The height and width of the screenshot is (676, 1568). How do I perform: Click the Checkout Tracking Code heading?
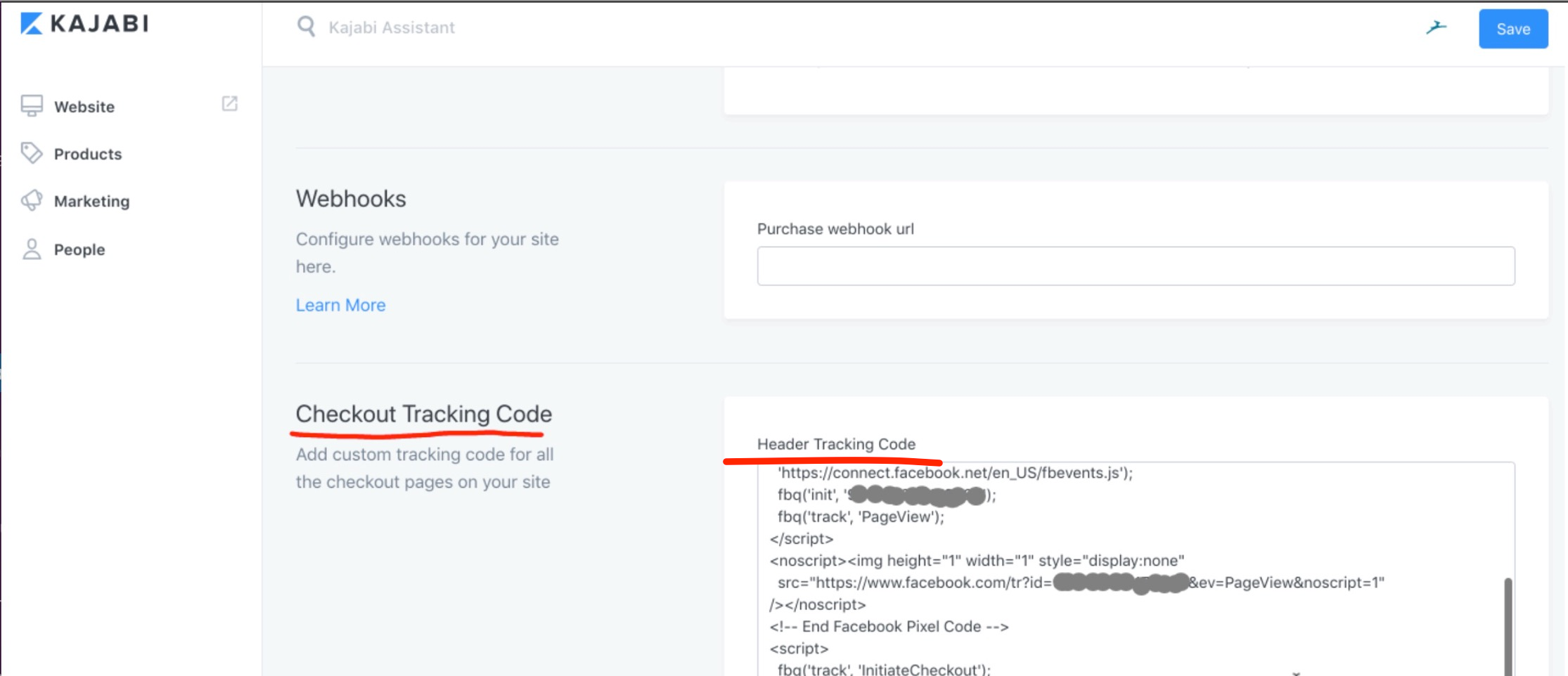pos(423,414)
